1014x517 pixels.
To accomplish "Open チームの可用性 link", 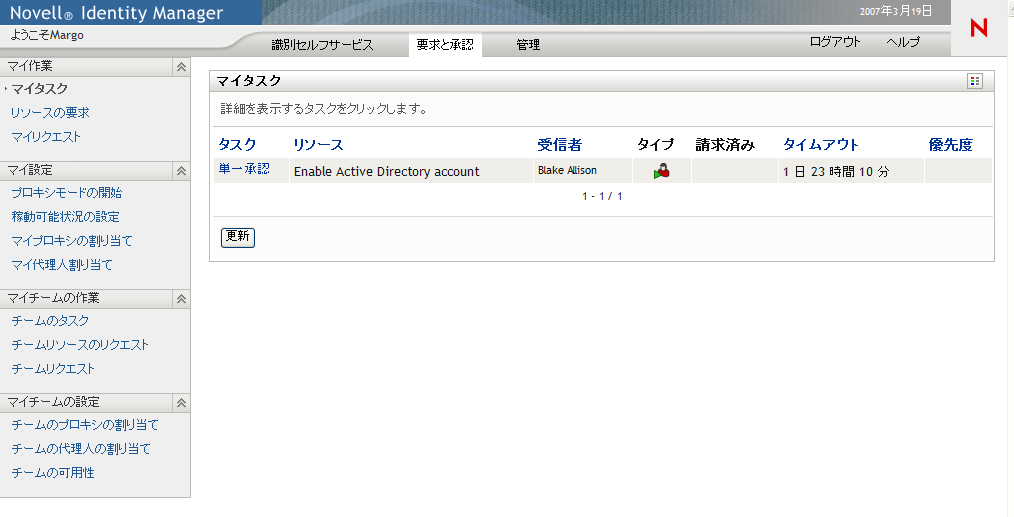I will [x=52, y=473].
